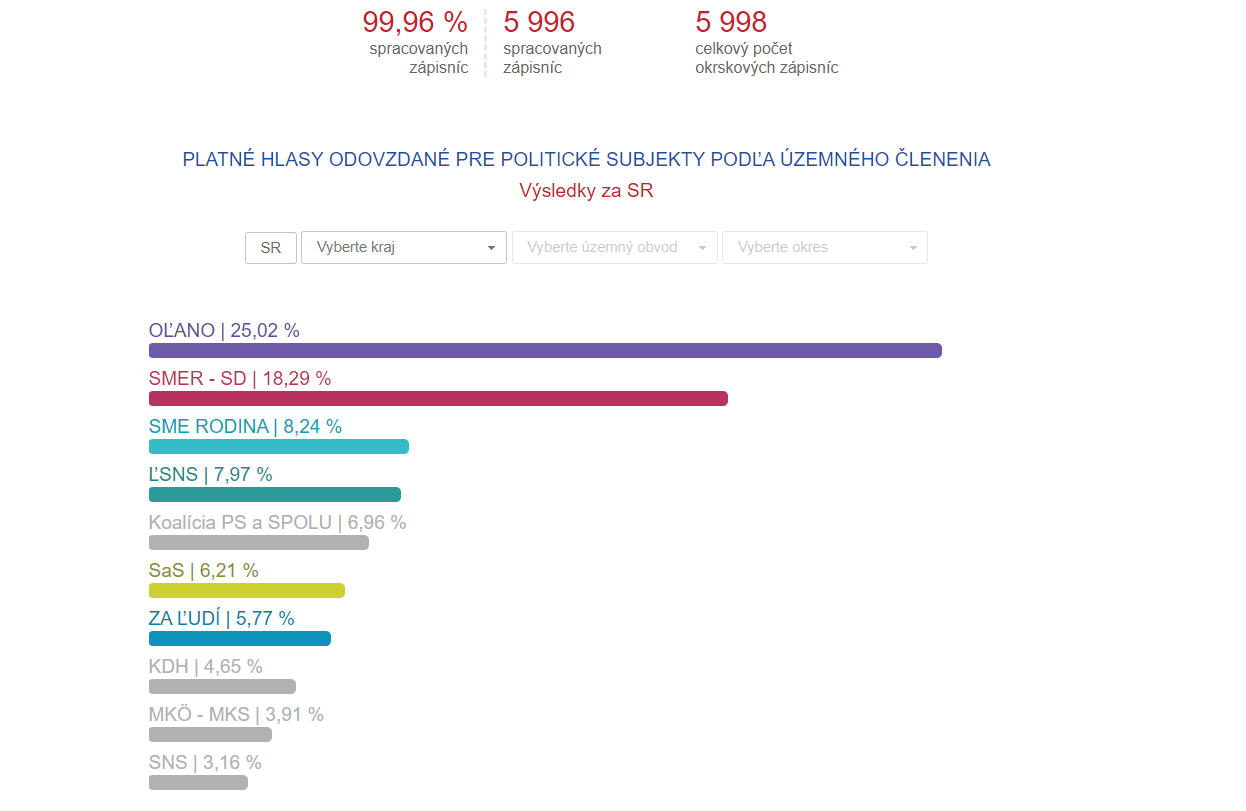Screen dimensions: 1246x811
Task: Click the celkový počet okrskových zápisníc label
Action: tap(767, 58)
